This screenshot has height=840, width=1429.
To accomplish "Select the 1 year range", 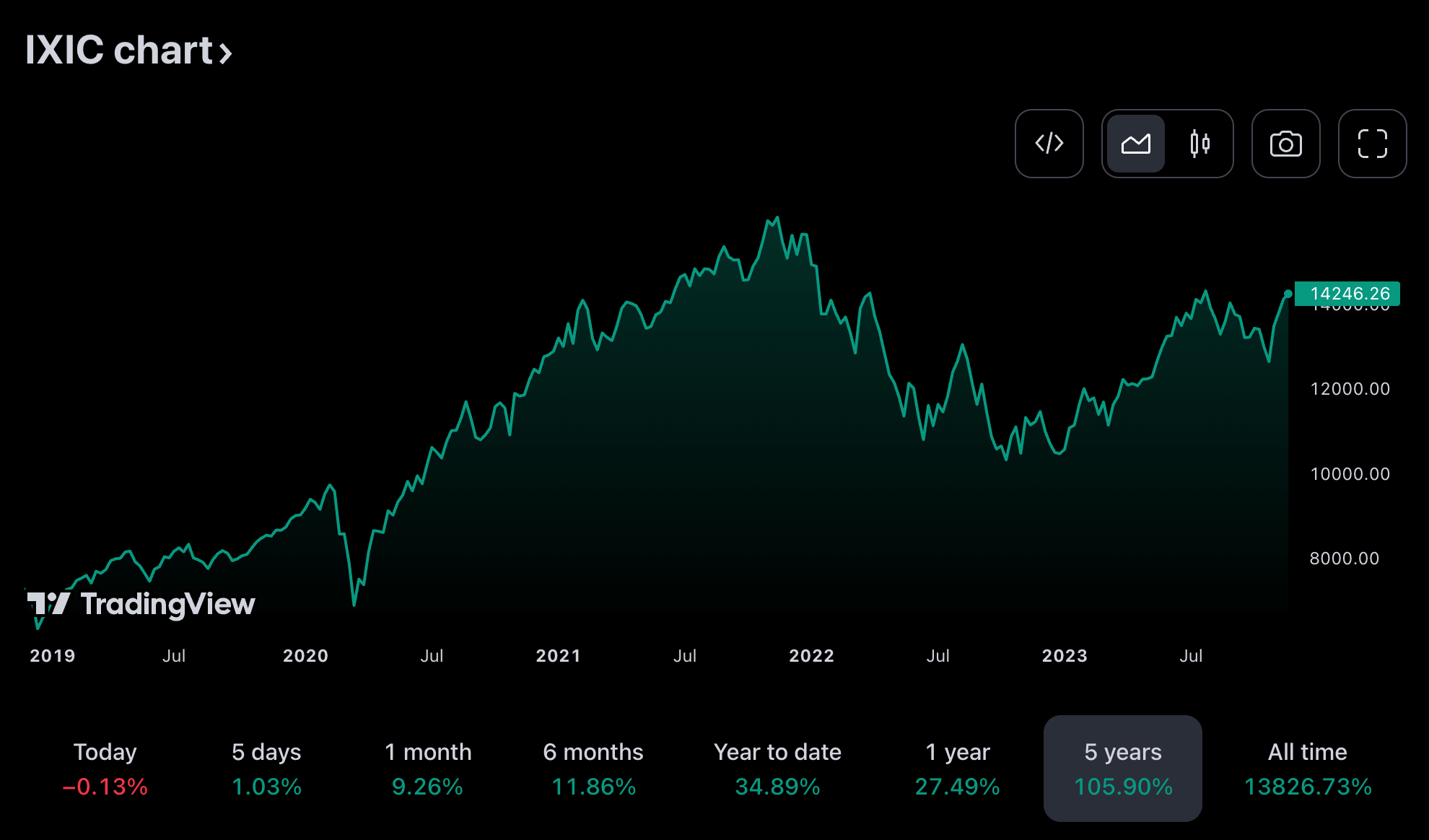I will 957,769.
